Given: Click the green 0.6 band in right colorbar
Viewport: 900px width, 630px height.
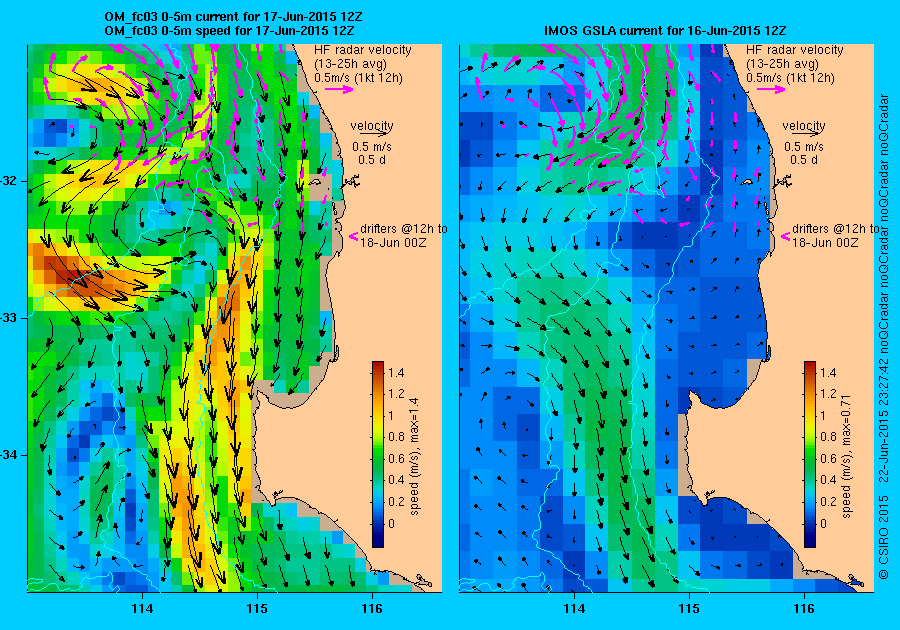Looking at the screenshot, I should click(809, 458).
